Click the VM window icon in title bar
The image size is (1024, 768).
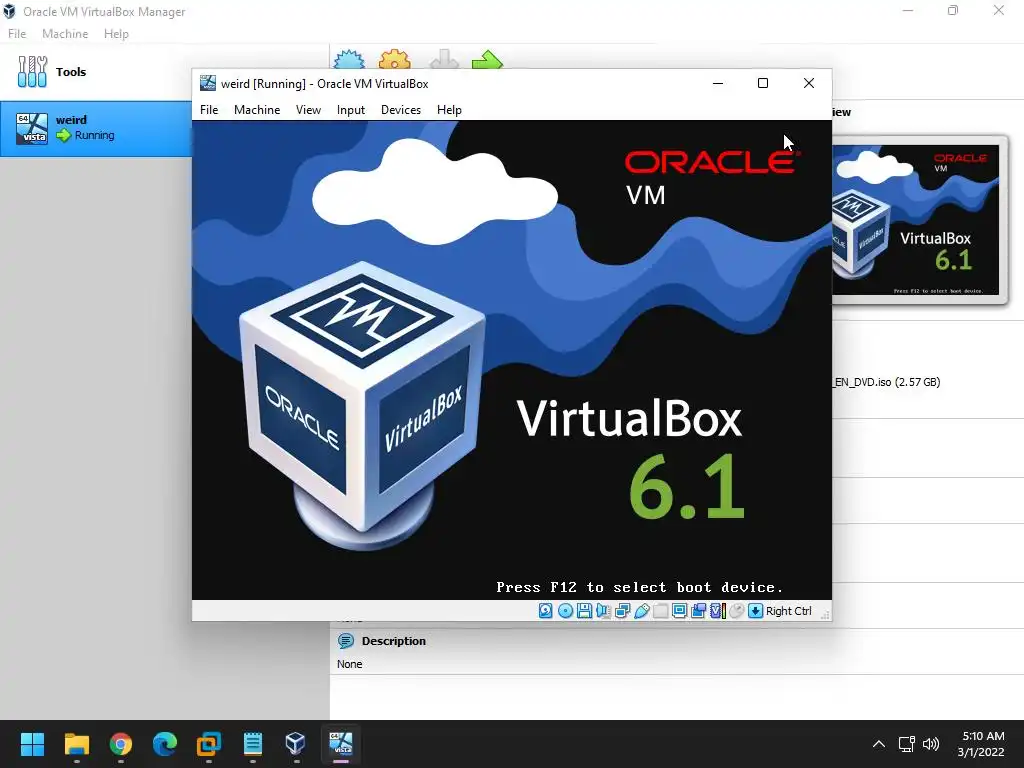(208, 83)
